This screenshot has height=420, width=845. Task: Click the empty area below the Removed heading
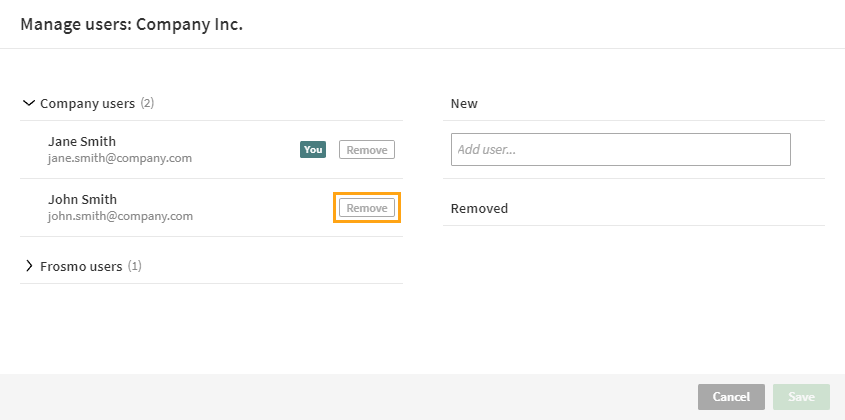point(633,290)
